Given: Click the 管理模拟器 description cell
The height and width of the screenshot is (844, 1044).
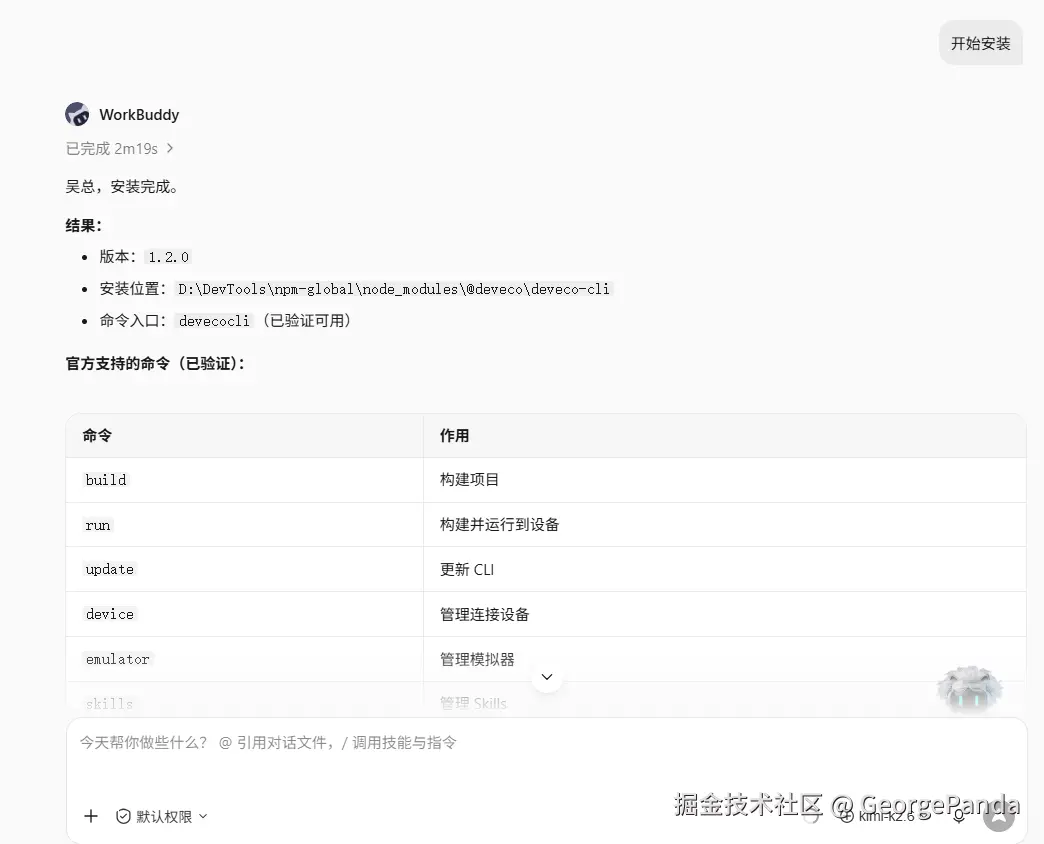Looking at the screenshot, I should pyautogui.click(x=724, y=659).
